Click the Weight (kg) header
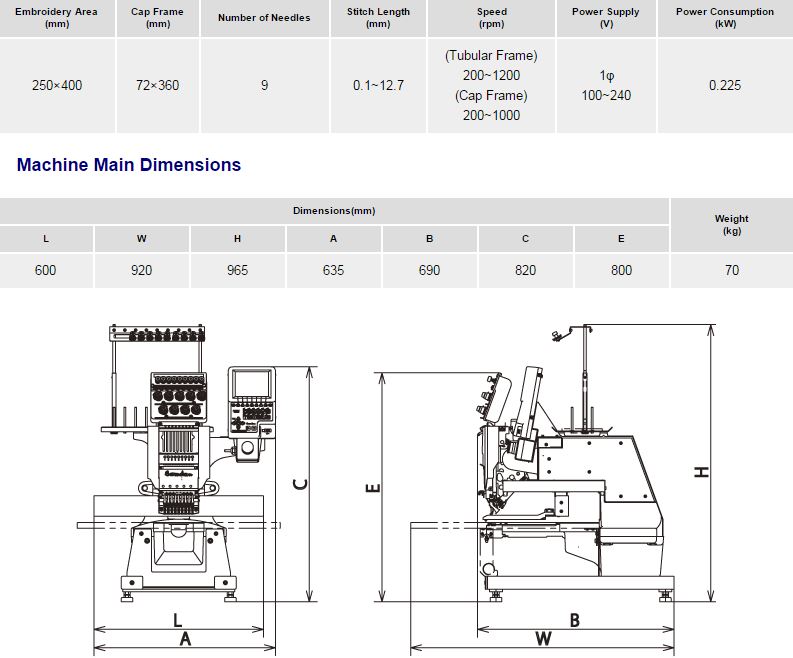This screenshot has width=793, height=658. 732,225
